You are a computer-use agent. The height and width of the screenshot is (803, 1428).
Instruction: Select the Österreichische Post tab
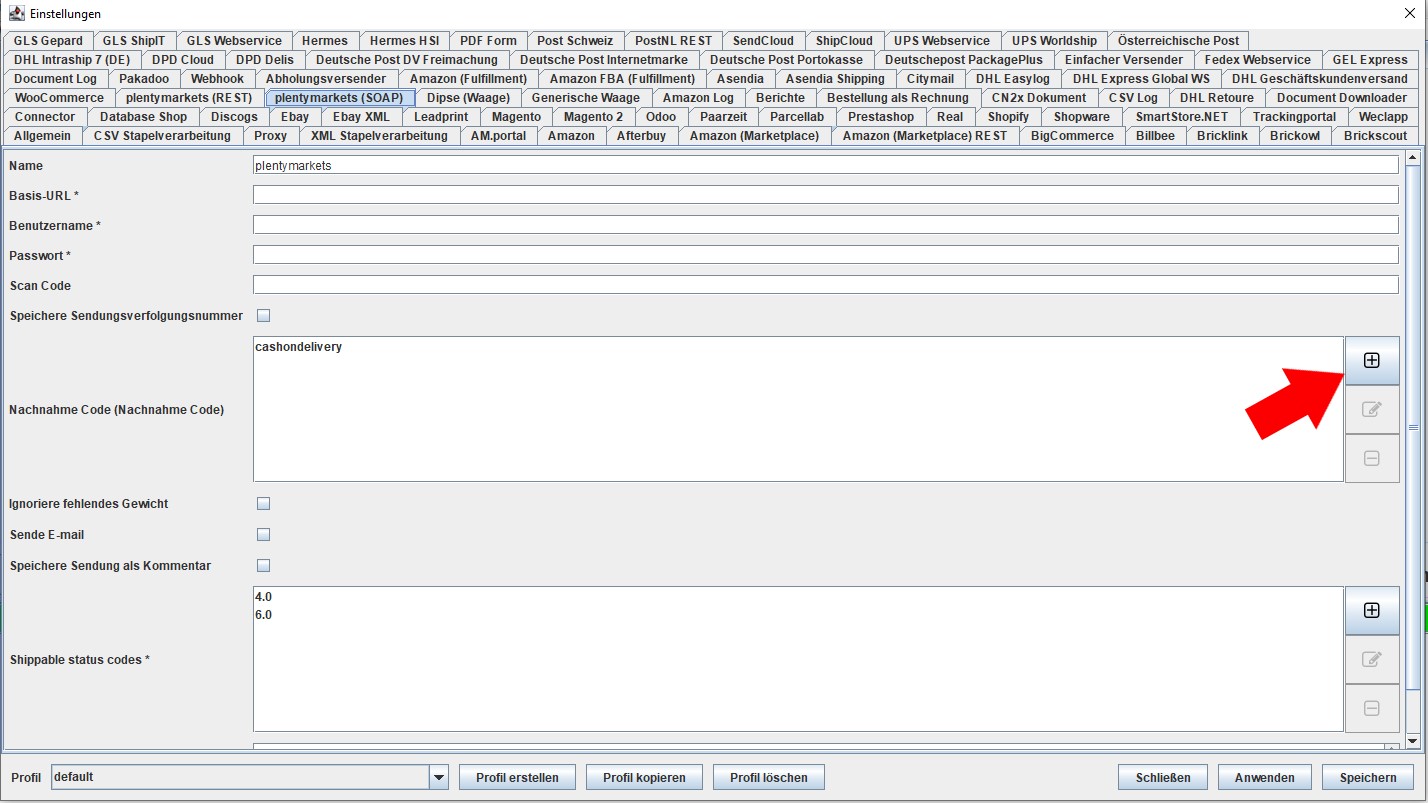[1178, 41]
